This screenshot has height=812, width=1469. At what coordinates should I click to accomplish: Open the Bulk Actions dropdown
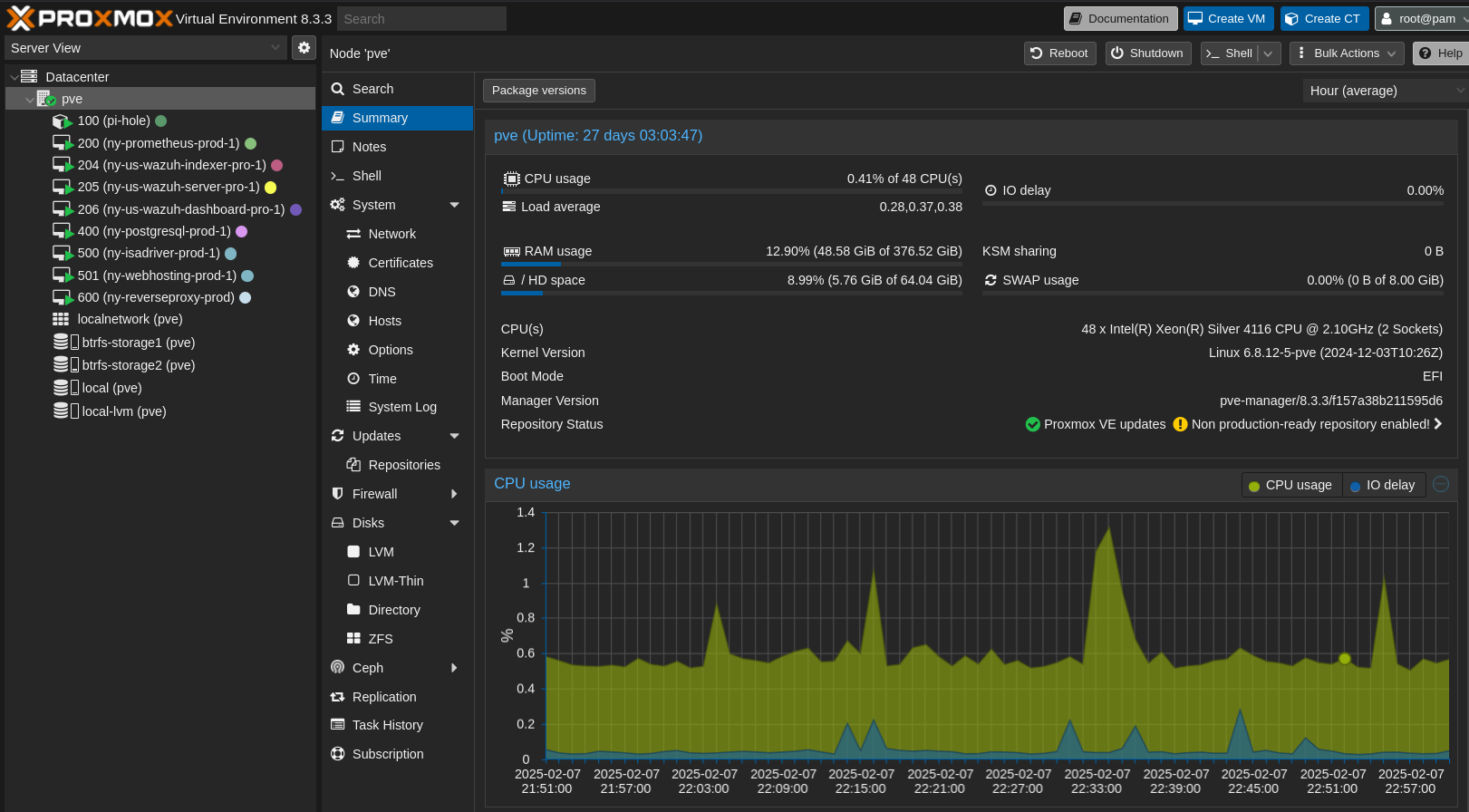[x=1347, y=53]
